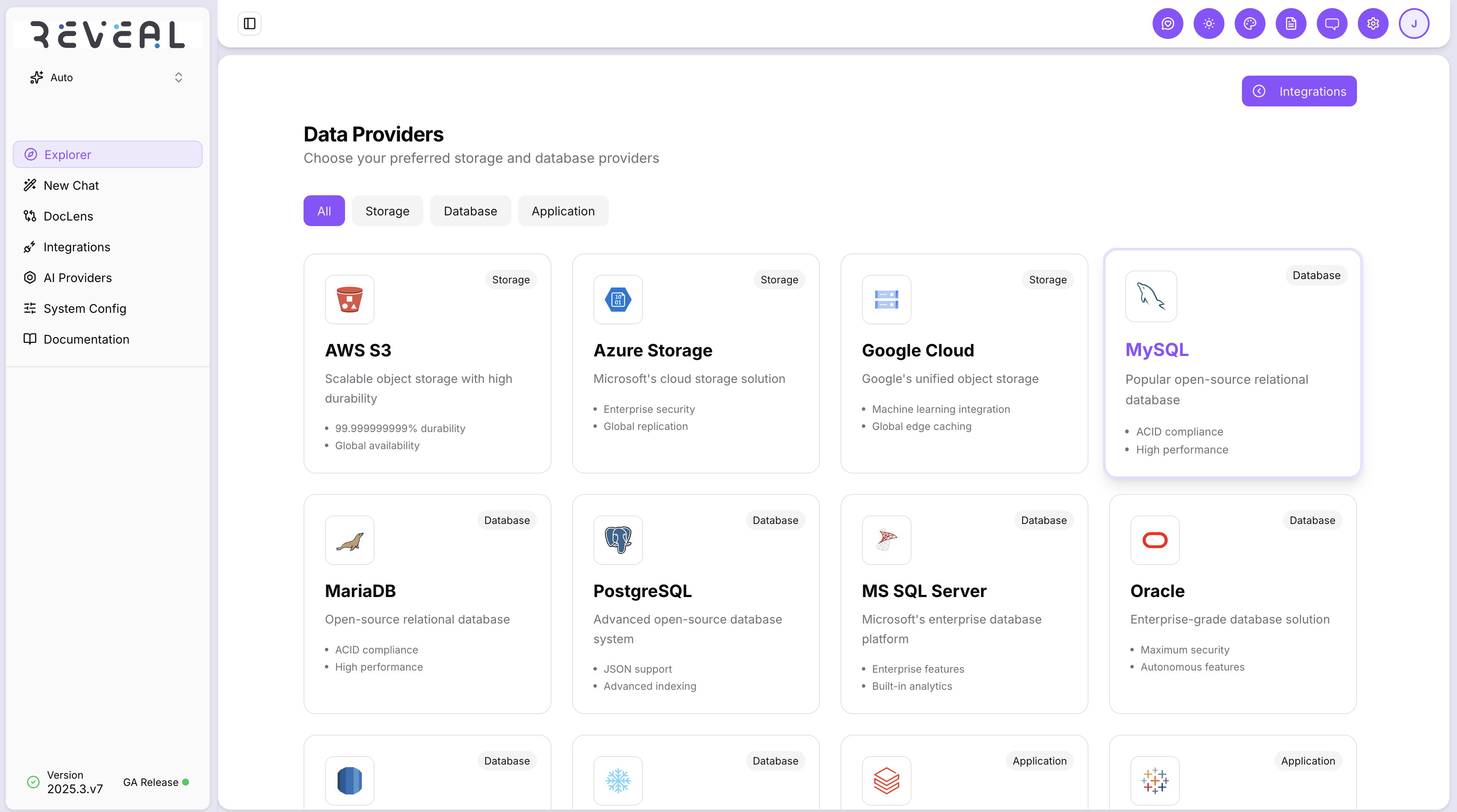Click 'Built-in analytics' feature text
The height and width of the screenshot is (812, 1457).
coord(912,686)
